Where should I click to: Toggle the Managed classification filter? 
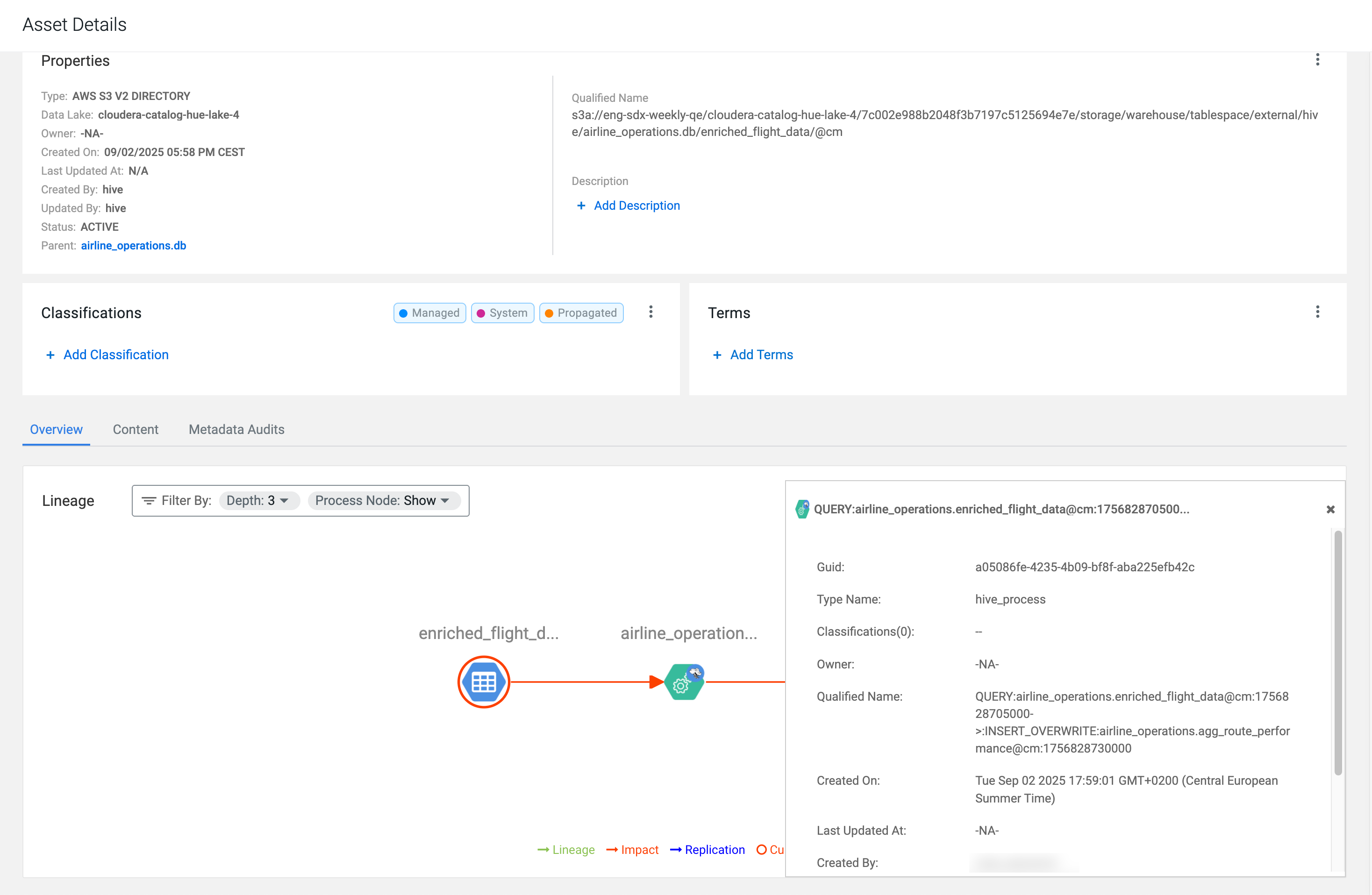(x=429, y=313)
